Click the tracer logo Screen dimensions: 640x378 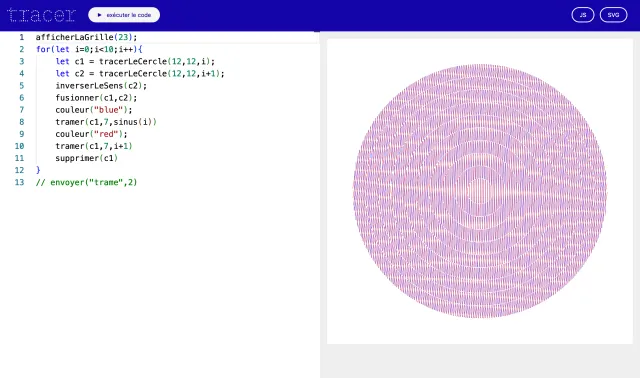pos(41,15)
